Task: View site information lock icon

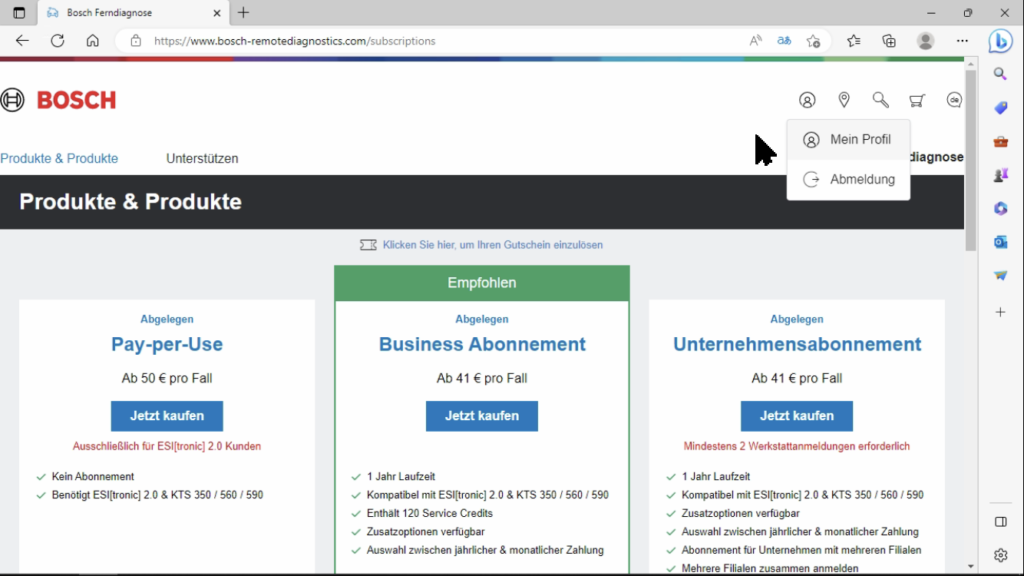Action: [136, 40]
